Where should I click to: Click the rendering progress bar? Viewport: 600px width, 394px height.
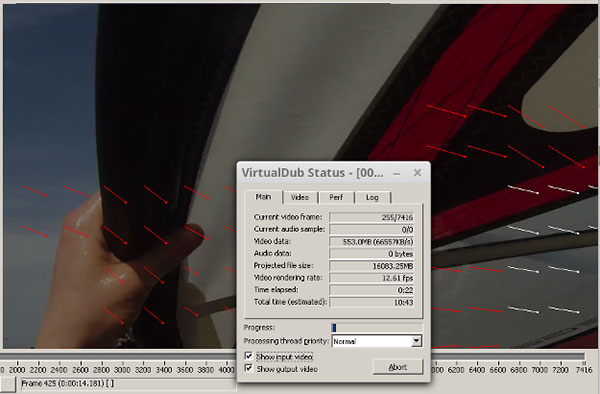coord(377,327)
